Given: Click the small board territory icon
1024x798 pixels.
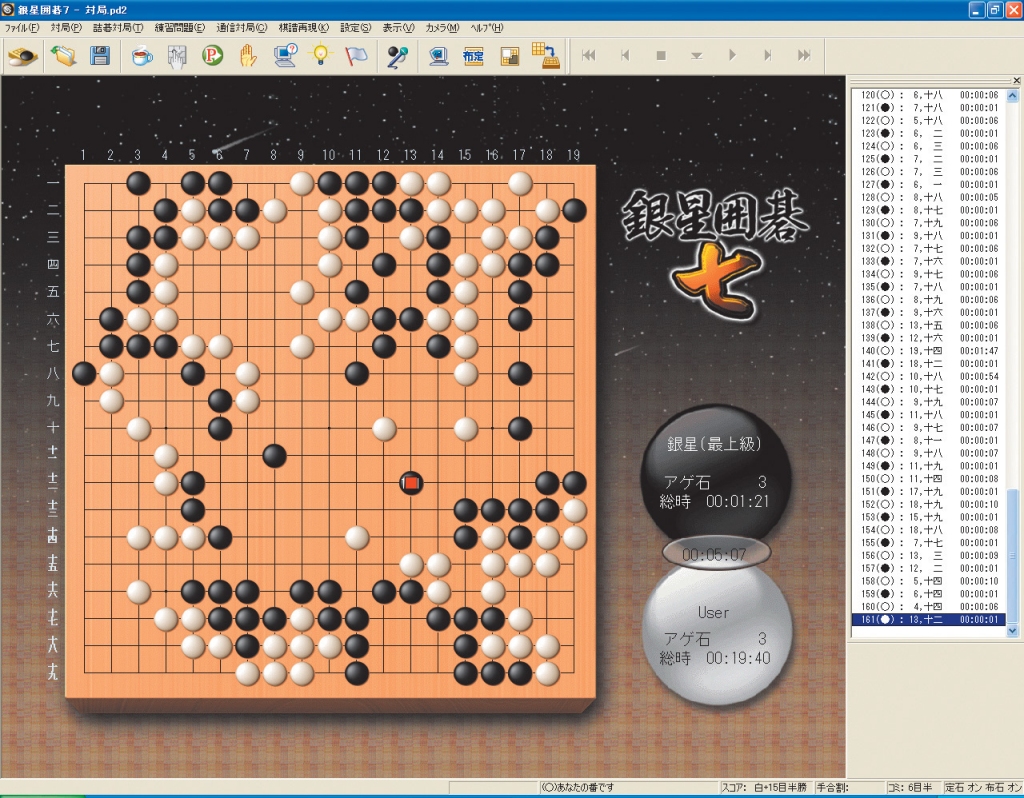Looking at the screenshot, I should (509, 56).
